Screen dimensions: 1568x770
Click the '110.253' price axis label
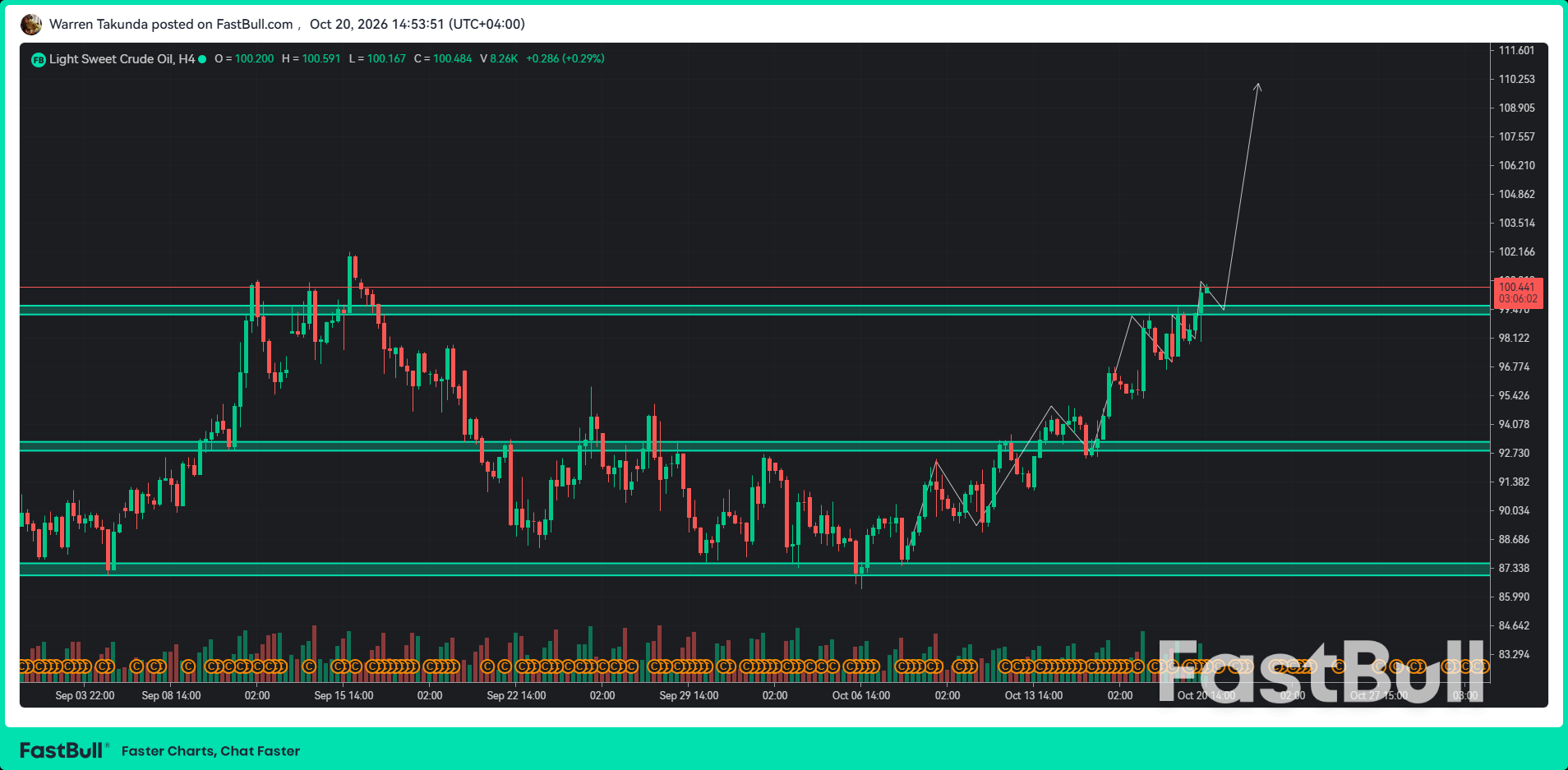(x=1516, y=80)
